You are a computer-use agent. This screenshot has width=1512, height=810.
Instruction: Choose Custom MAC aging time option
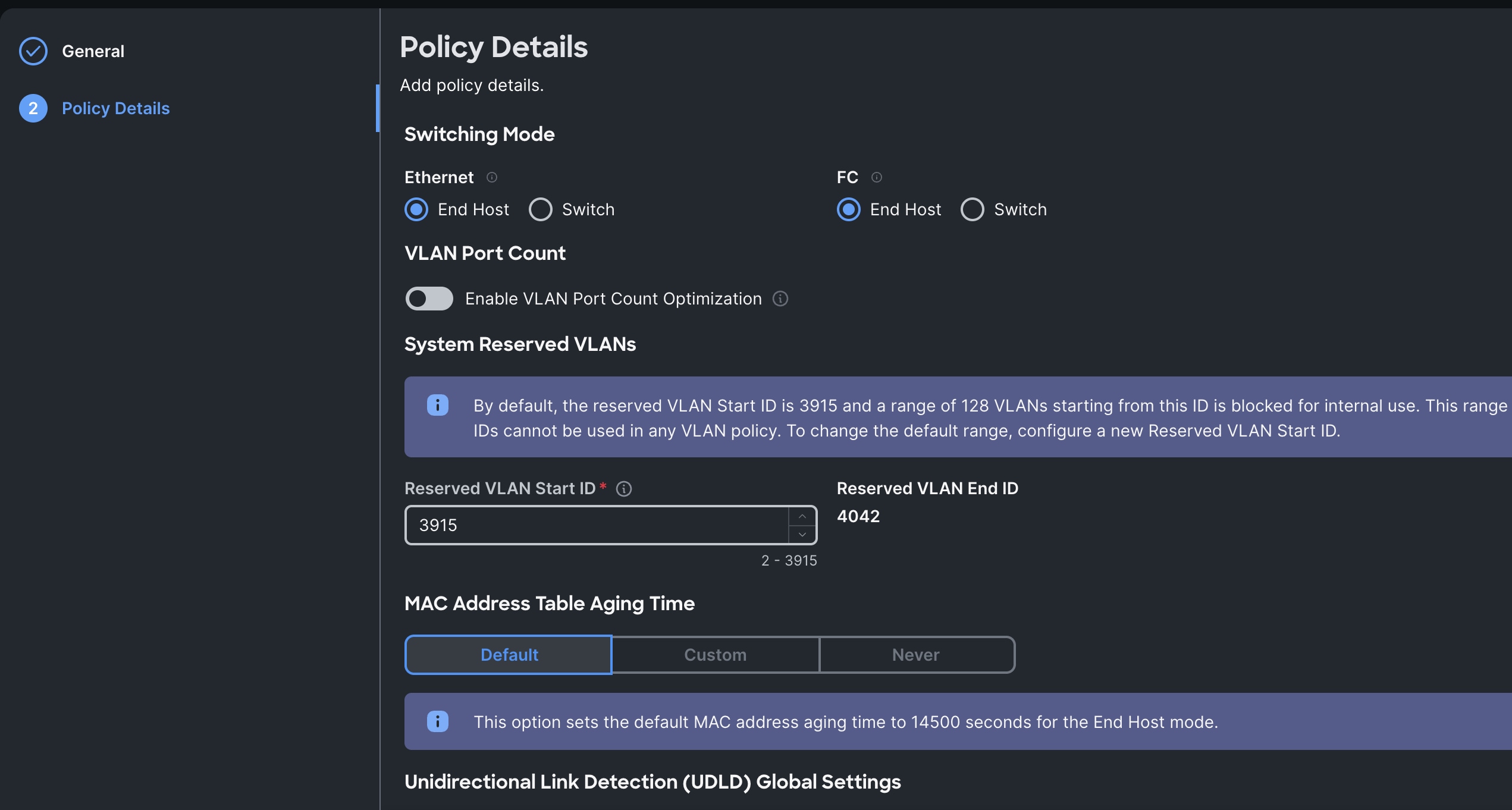(715, 655)
